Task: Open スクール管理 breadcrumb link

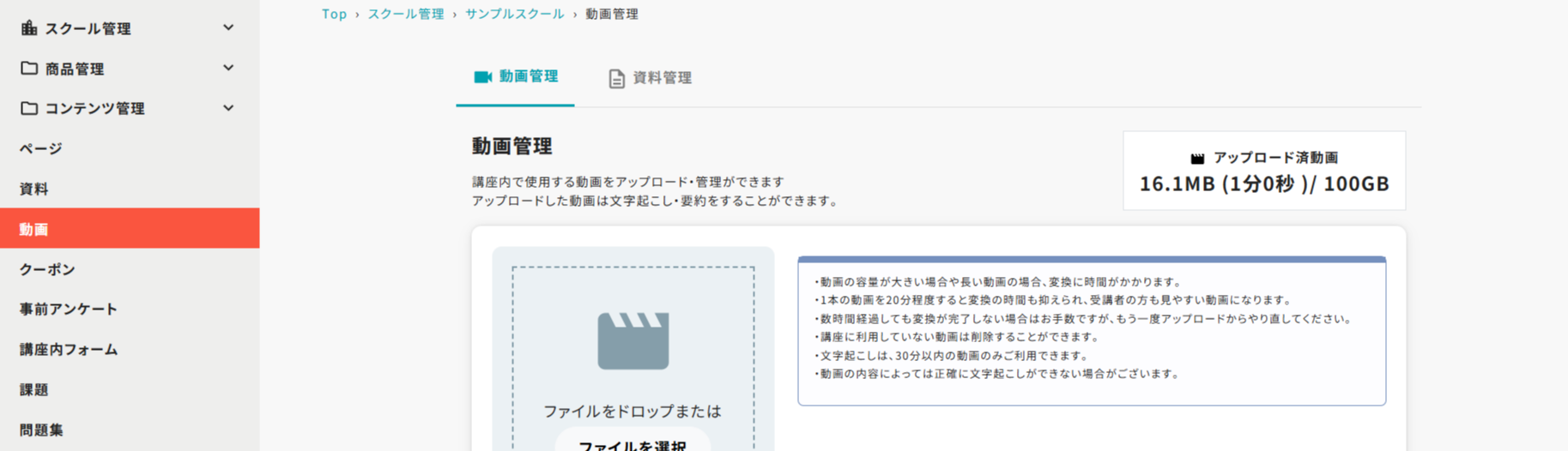Action: (406, 14)
